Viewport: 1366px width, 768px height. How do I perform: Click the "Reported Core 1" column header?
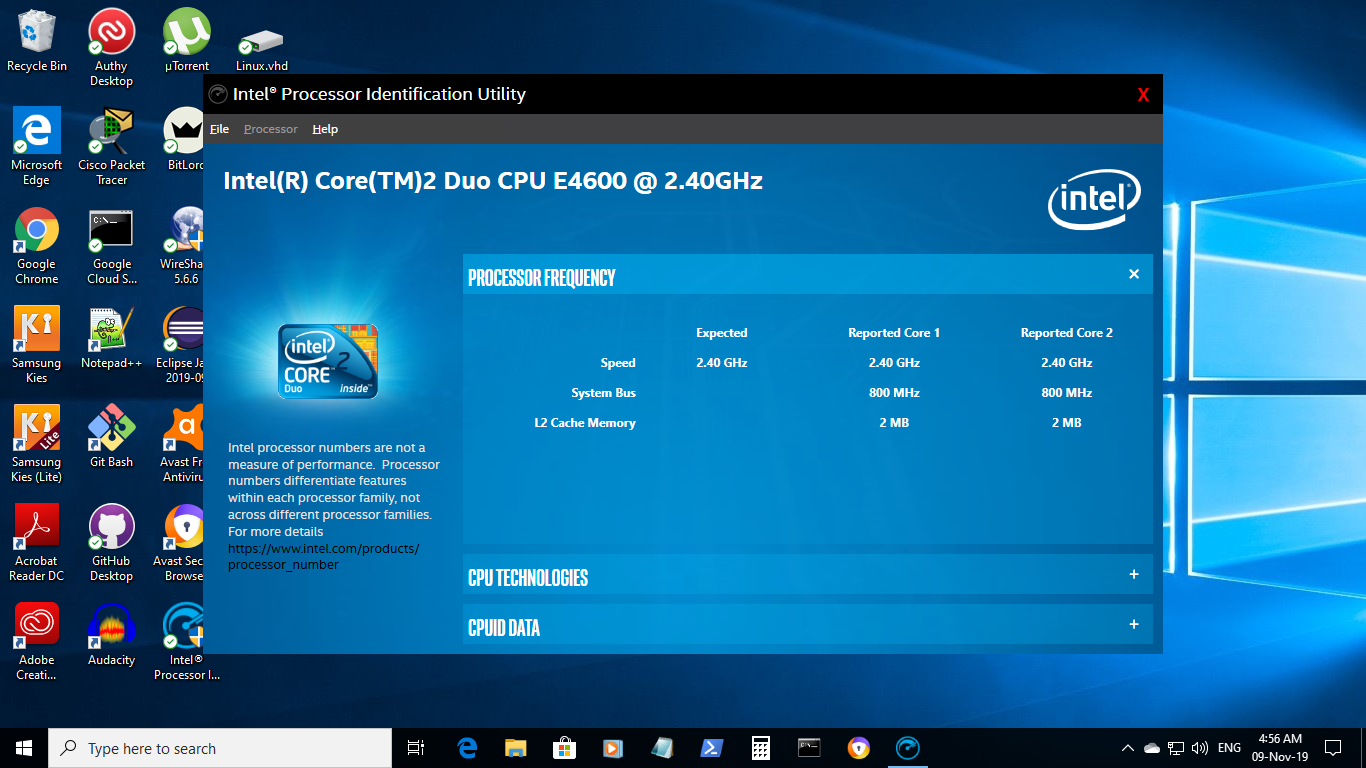(894, 333)
